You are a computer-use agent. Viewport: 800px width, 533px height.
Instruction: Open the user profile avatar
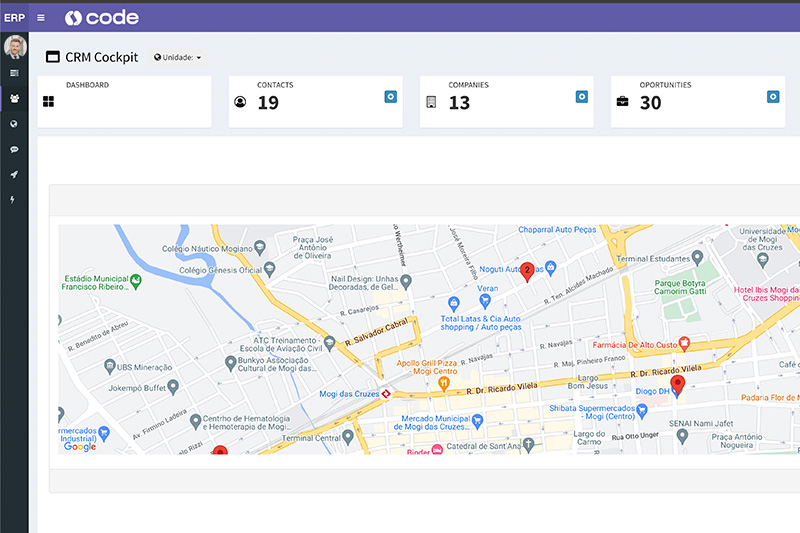pyautogui.click(x=14, y=47)
